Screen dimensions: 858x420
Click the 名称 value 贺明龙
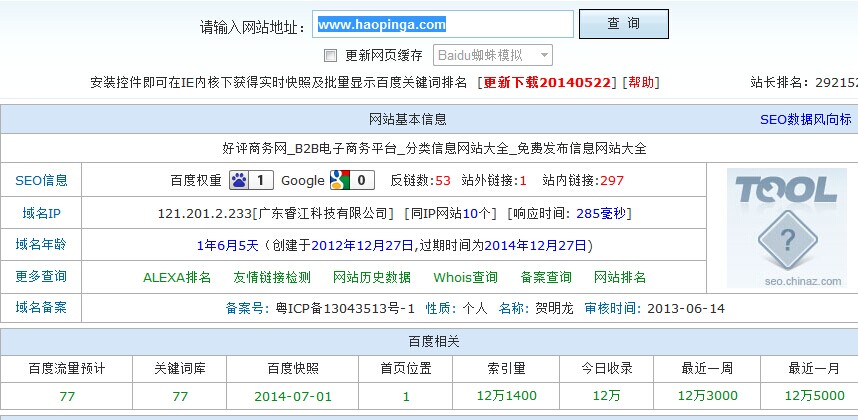[554, 308]
